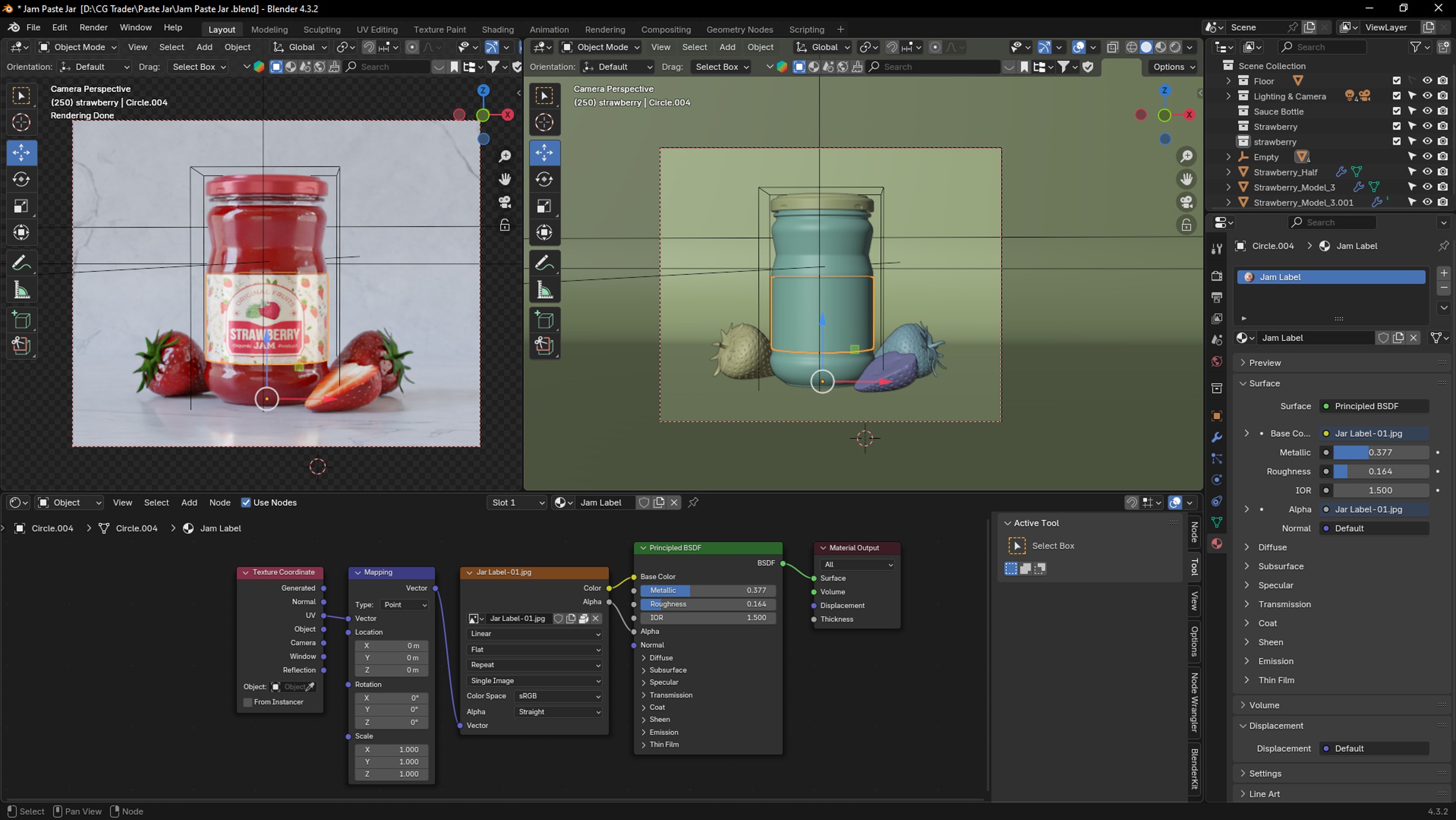This screenshot has height=820, width=1456.
Task: Open Select Box drag dropdown in the right viewport
Action: [x=722, y=67]
